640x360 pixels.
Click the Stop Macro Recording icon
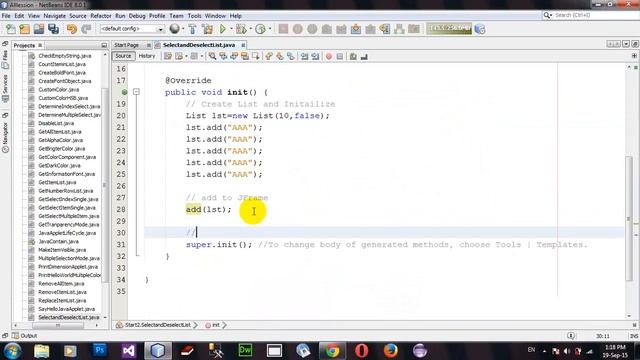coord(340,56)
